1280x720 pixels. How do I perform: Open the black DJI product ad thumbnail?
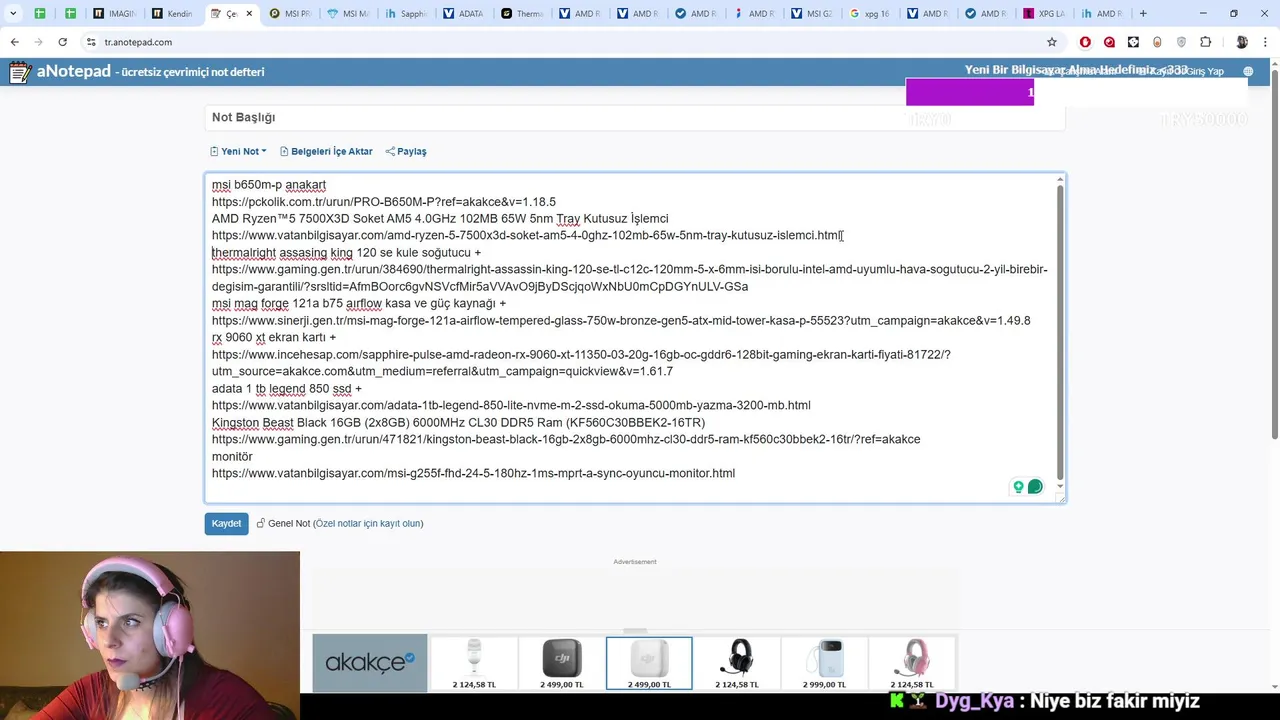click(x=561, y=663)
